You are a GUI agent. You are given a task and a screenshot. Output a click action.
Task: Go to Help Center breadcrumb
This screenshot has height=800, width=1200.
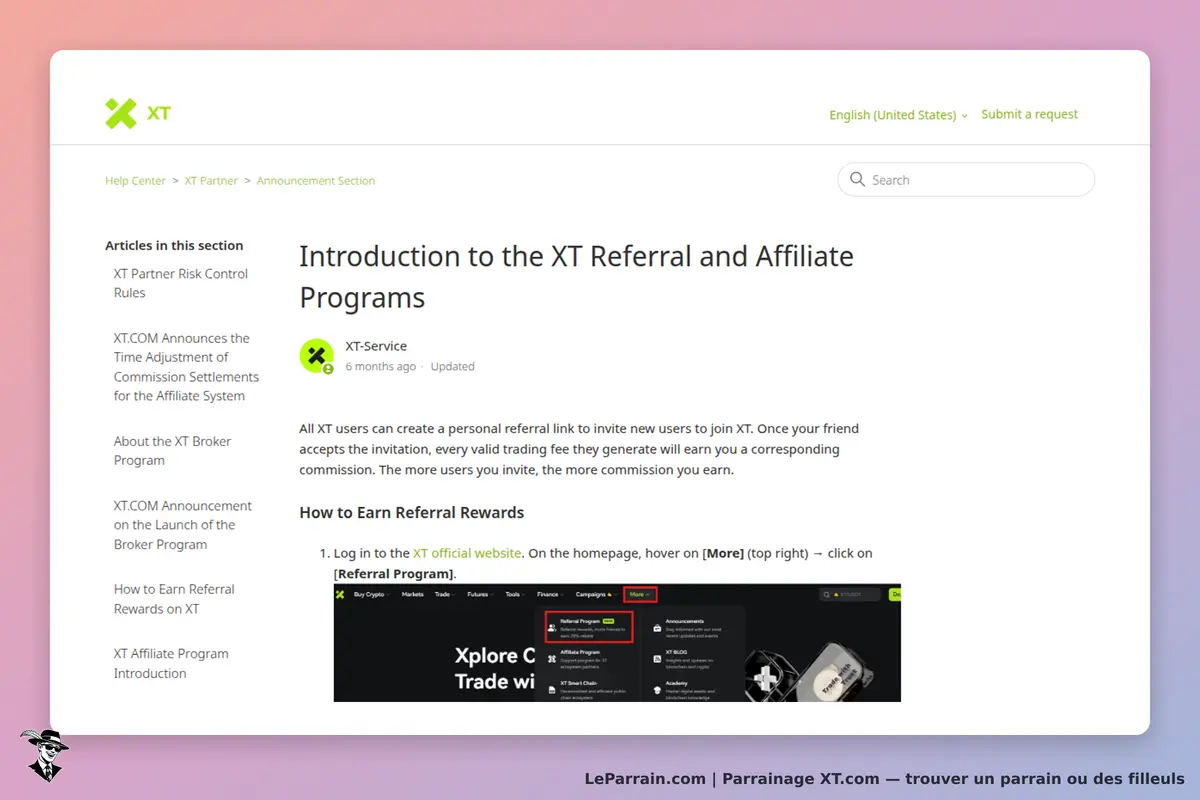135,181
